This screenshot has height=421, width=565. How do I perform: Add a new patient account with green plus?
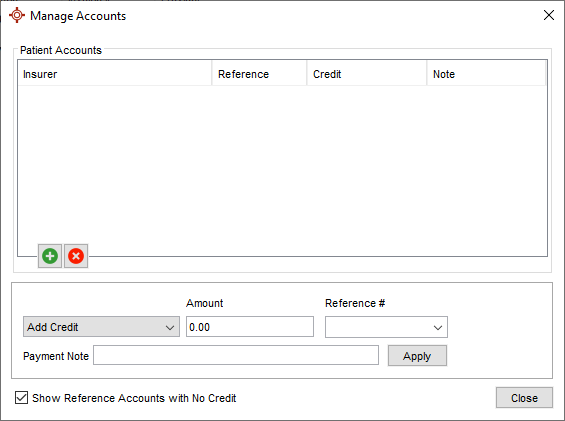pos(50,256)
